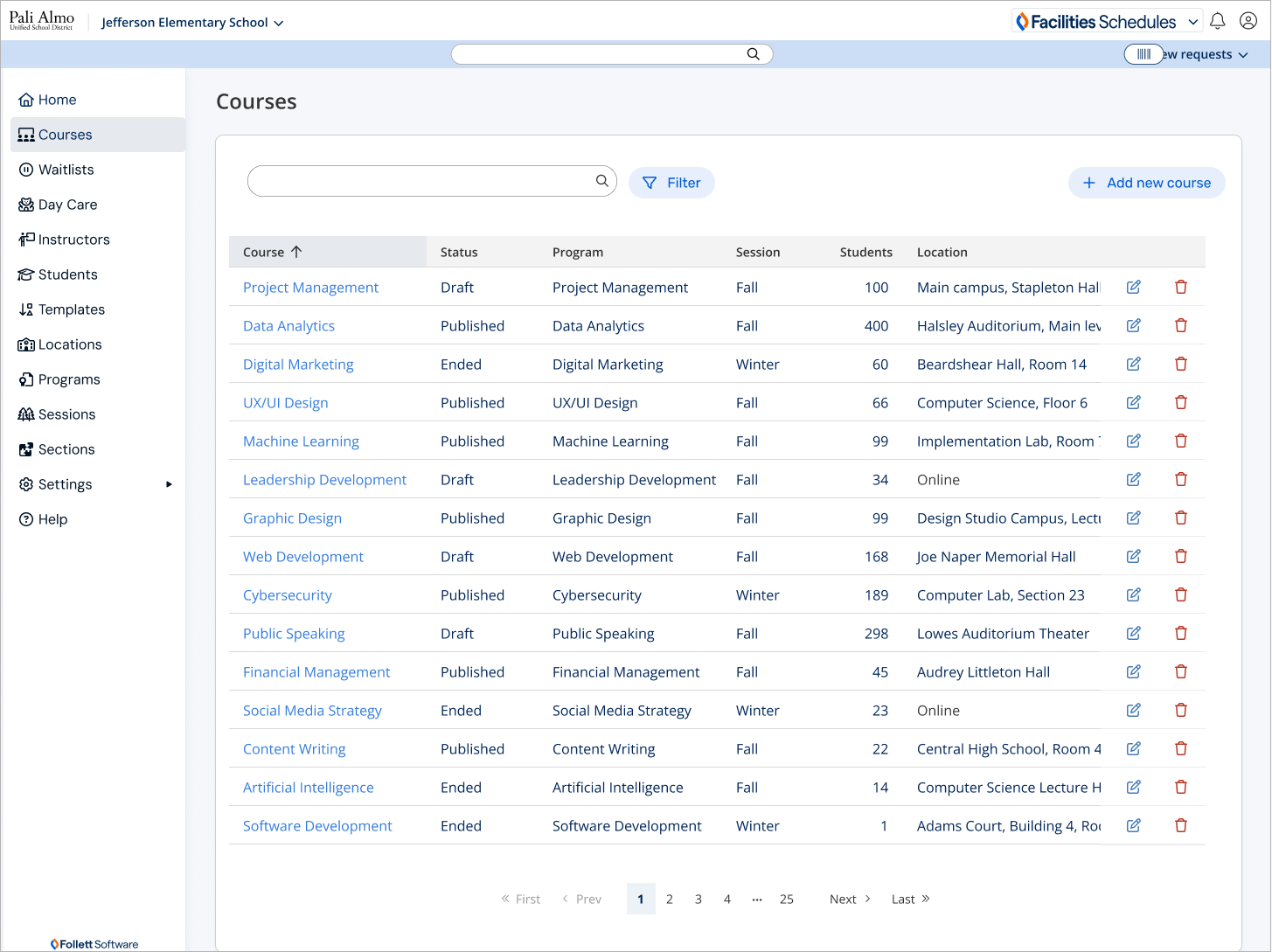The width and height of the screenshot is (1272, 952).
Task: Open the Jefferson Elementary School selector
Action: 191,22
